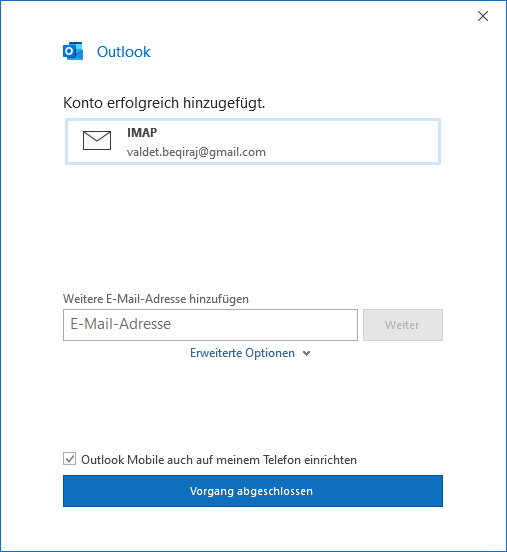Click the 'Erweiterte' word in the options link
507x552 pixels.
pos(216,353)
